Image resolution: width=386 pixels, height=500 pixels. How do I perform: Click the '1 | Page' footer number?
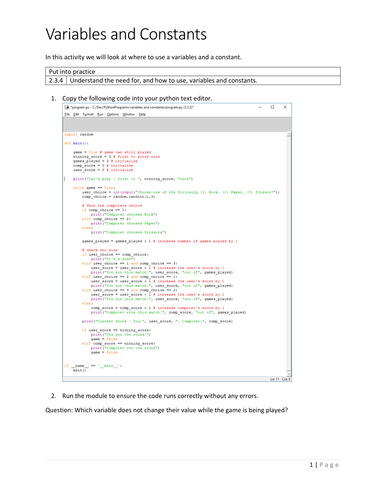tap(324, 465)
